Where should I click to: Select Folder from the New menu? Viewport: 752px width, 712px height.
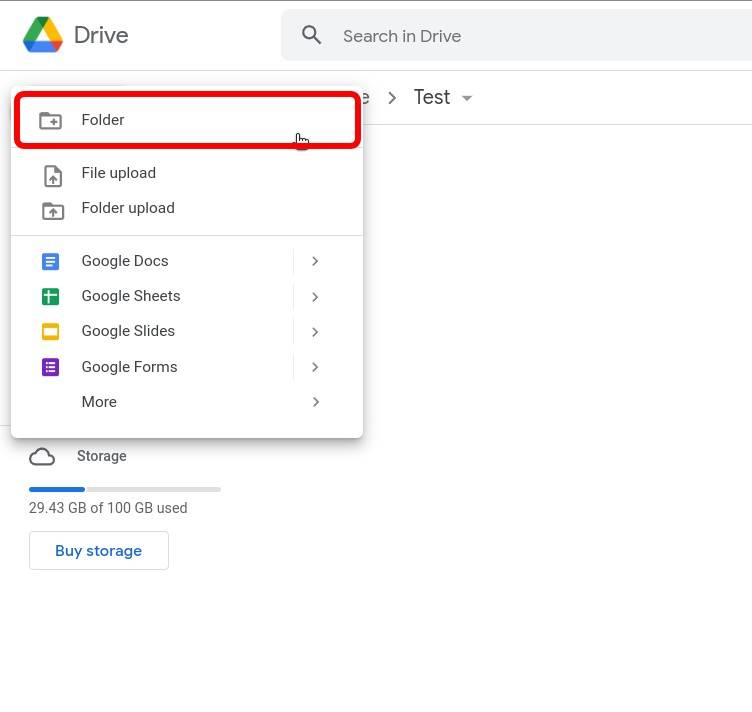click(187, 120)
